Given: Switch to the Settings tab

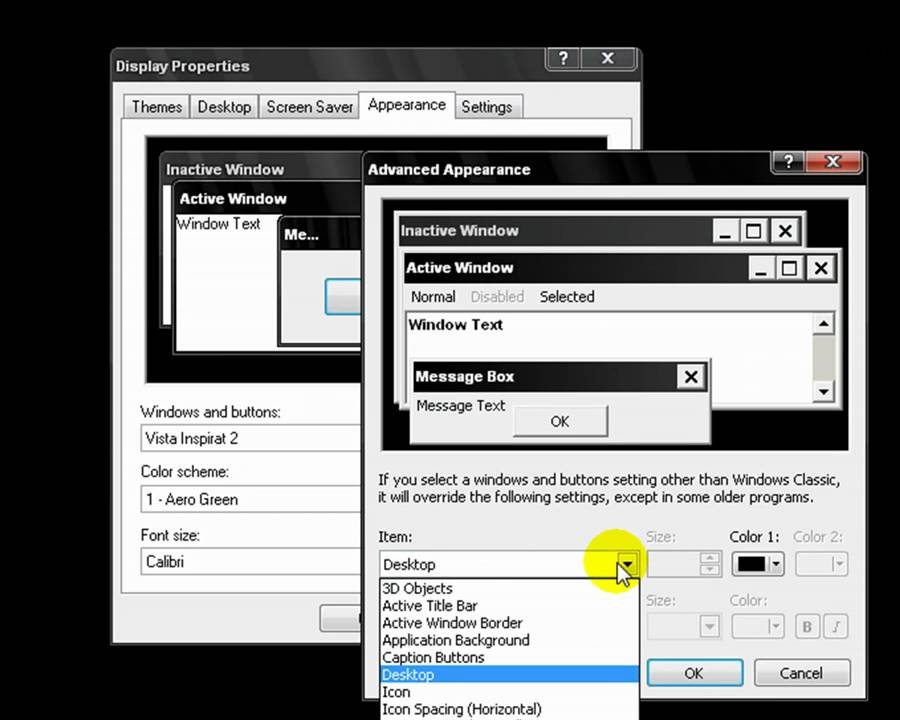Looking at the screenshot, I should [487, 107].
